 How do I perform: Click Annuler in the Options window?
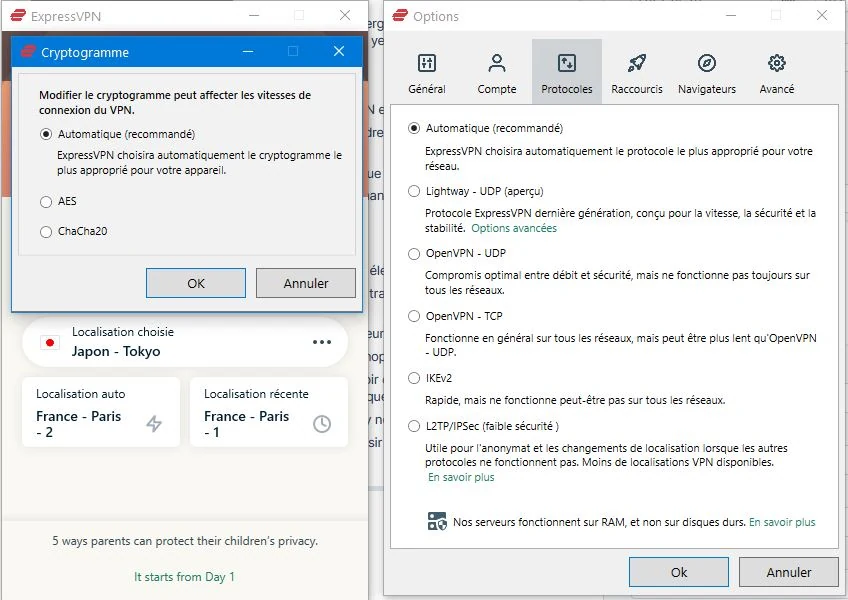click(789, 572)
